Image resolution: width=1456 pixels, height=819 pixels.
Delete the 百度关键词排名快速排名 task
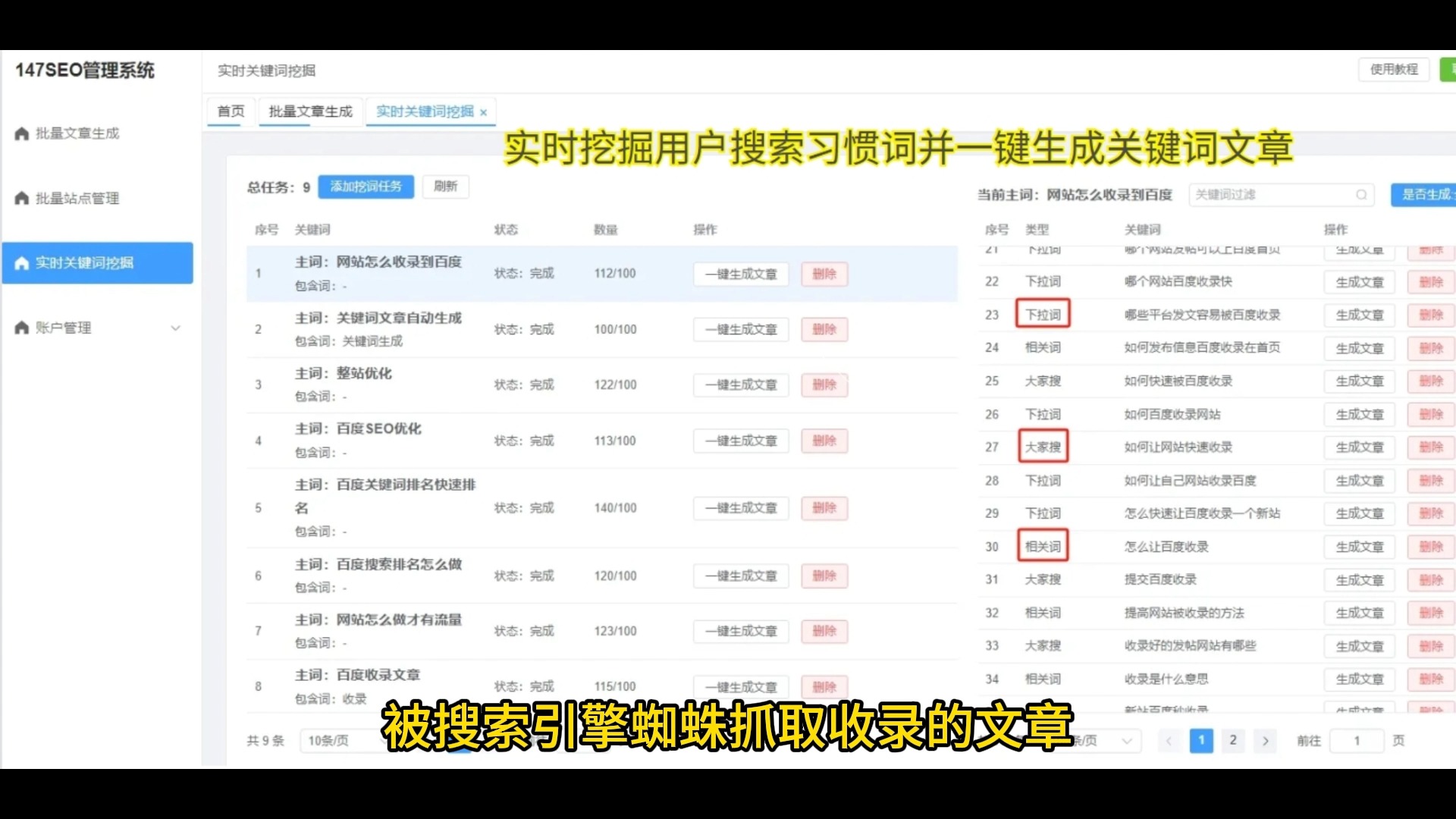824,508
